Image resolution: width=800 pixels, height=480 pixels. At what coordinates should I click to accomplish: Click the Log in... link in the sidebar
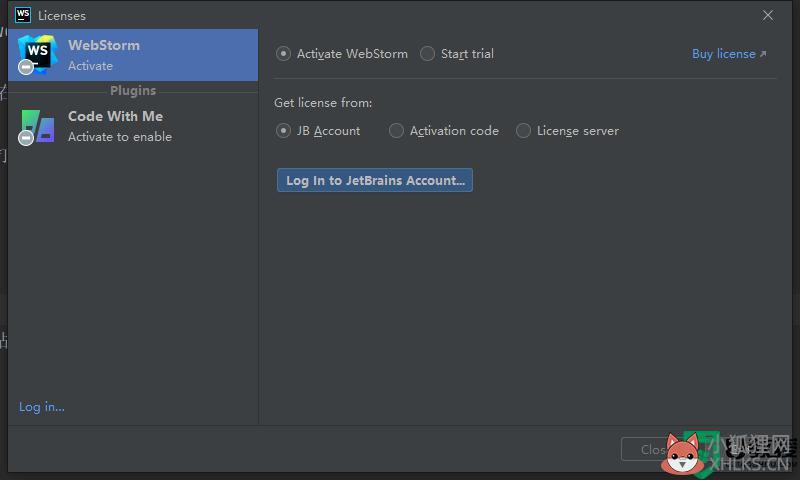tap(42, 407)
